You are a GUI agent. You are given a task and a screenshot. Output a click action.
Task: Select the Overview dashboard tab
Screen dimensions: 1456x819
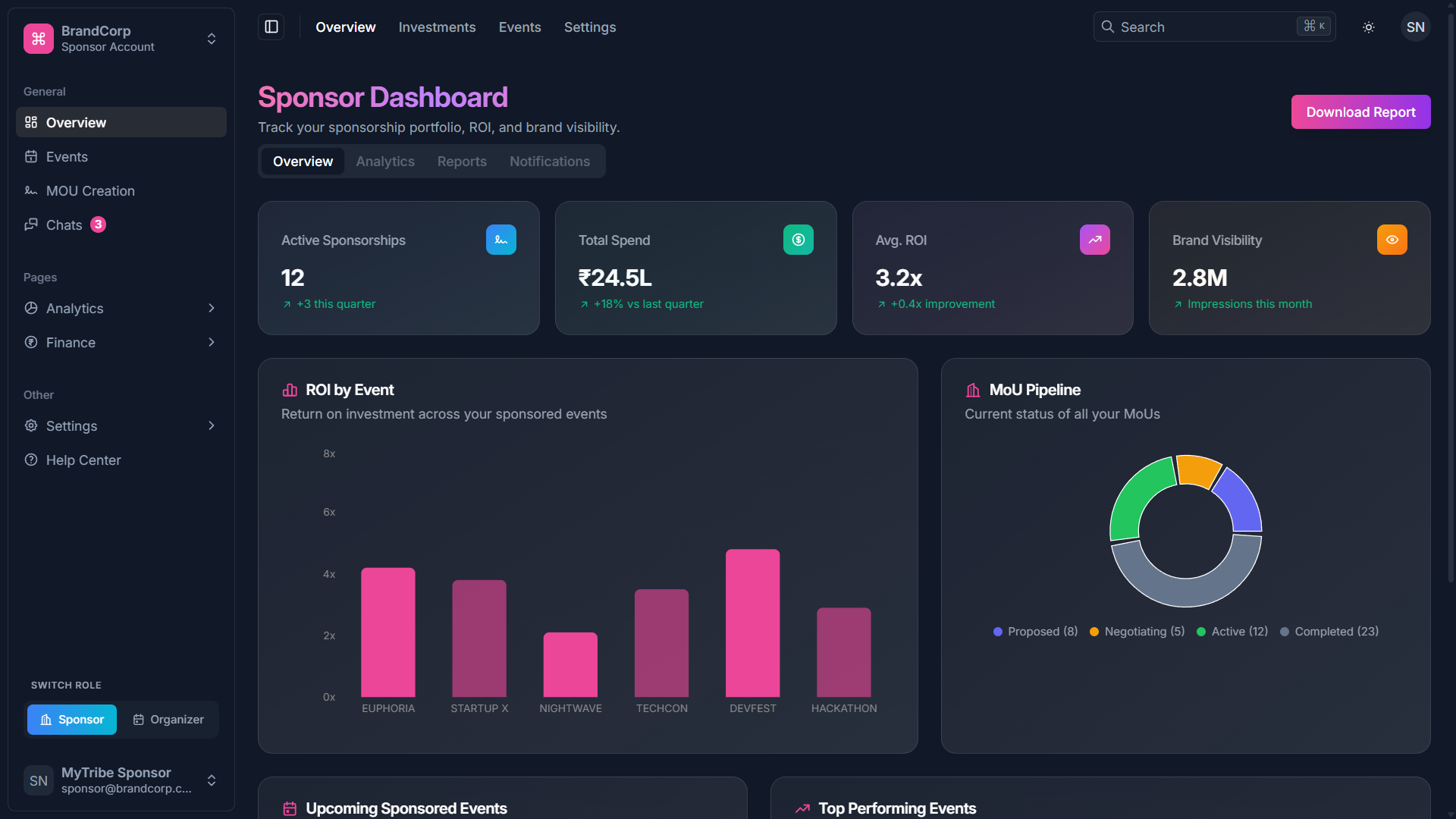[303, 162]
